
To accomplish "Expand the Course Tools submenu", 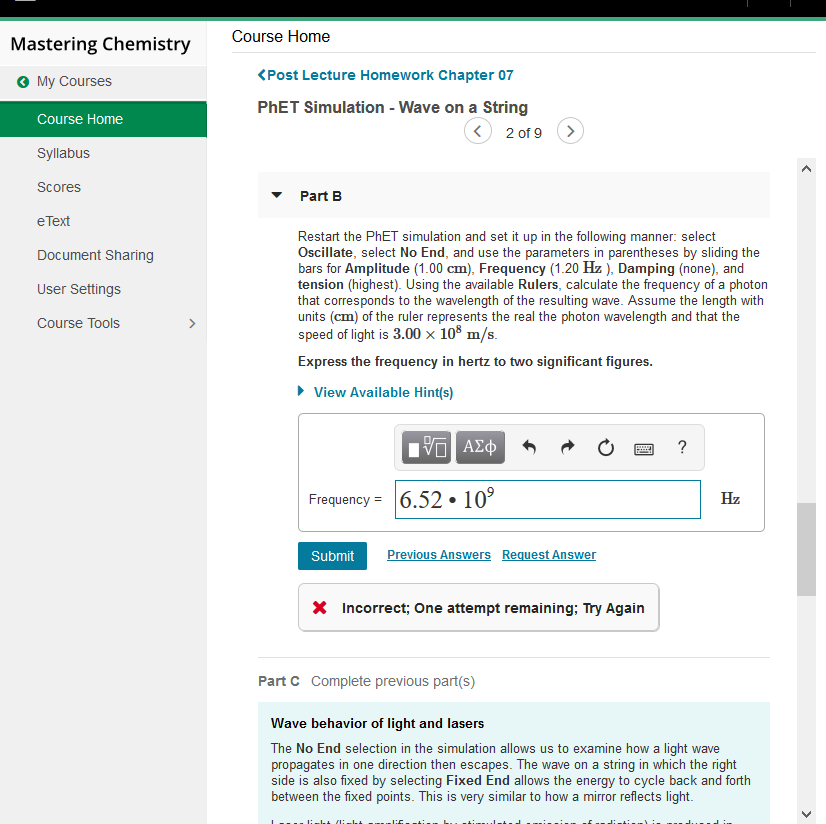I will coord(191,323).
